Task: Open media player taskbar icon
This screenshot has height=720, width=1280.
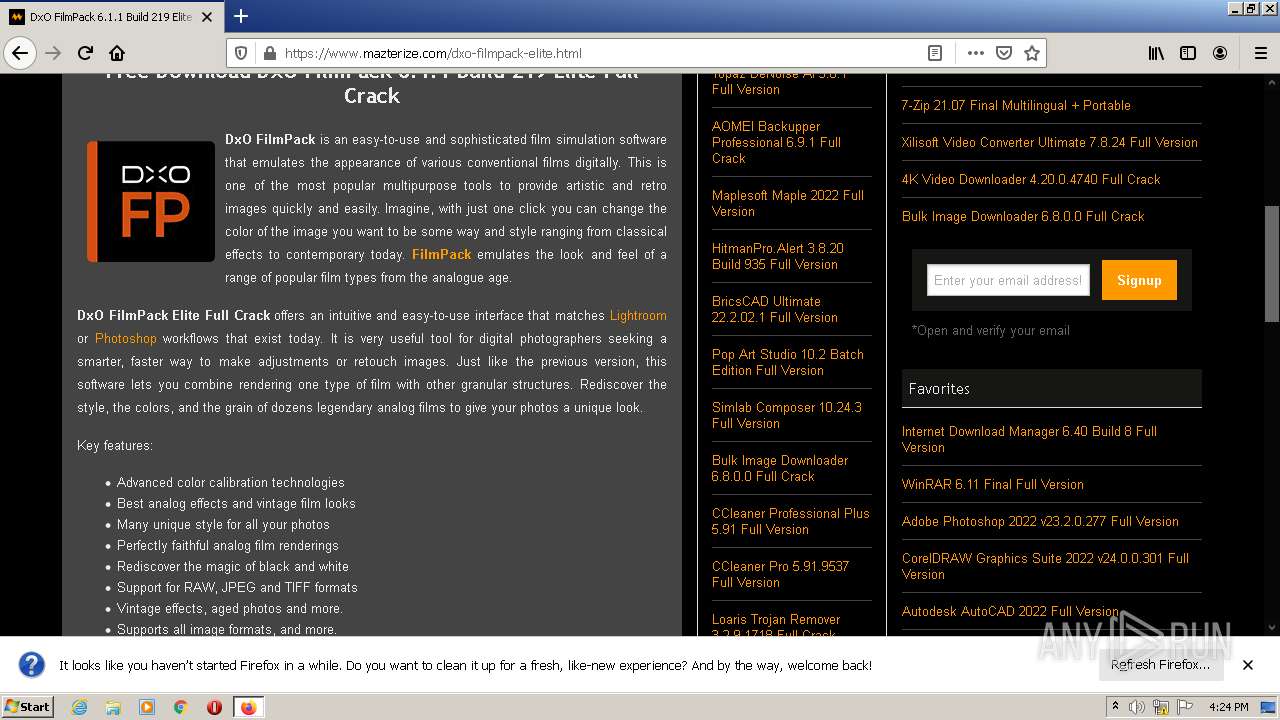Action: (147, 707)
